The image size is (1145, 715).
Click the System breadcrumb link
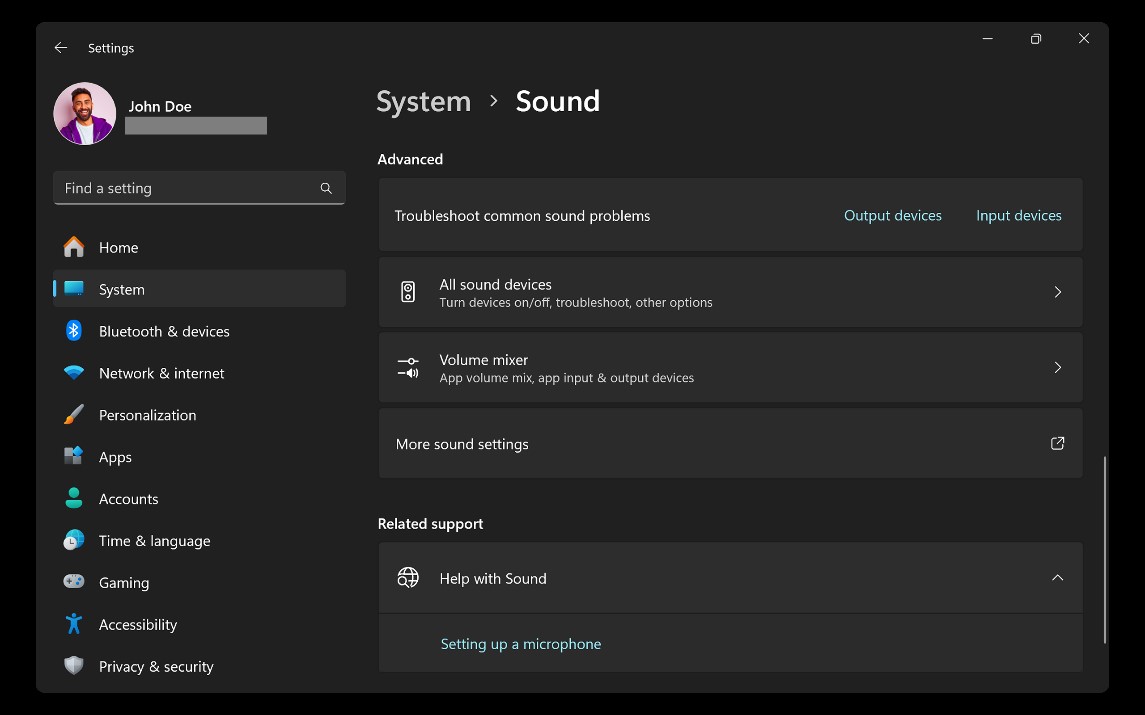pyautogui.click(x=424, y=102)
